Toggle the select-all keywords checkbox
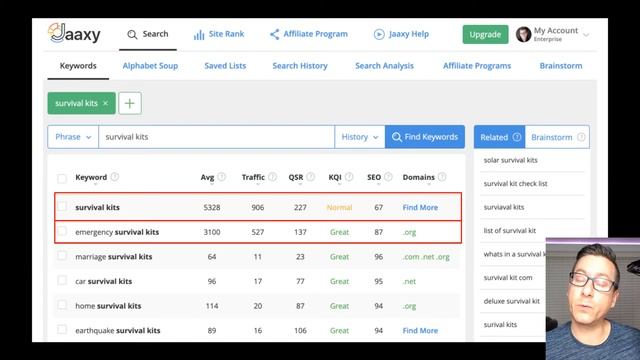The image size is (640, 360). (62, 178)
